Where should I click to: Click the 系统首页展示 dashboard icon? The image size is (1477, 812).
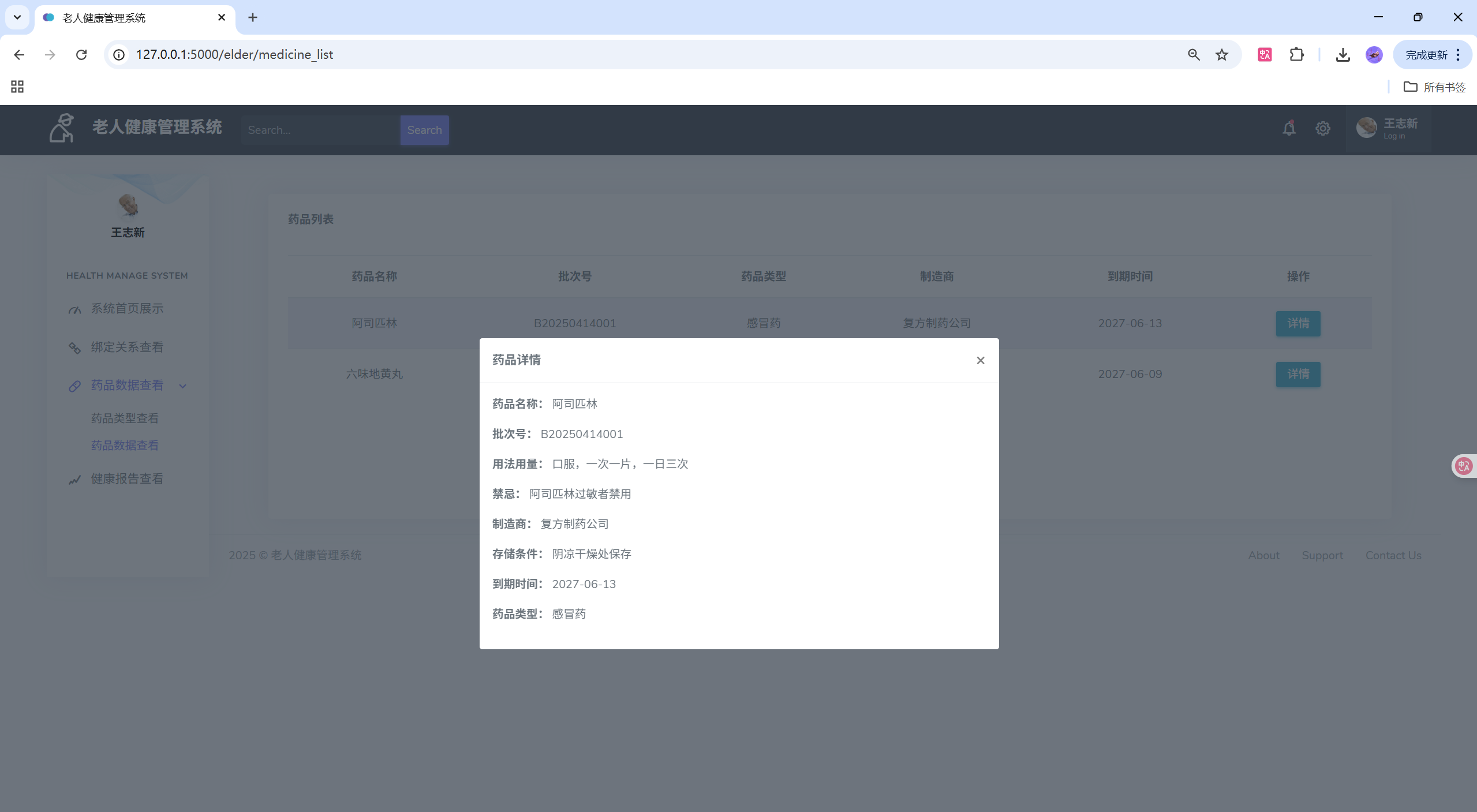[74, 310]
